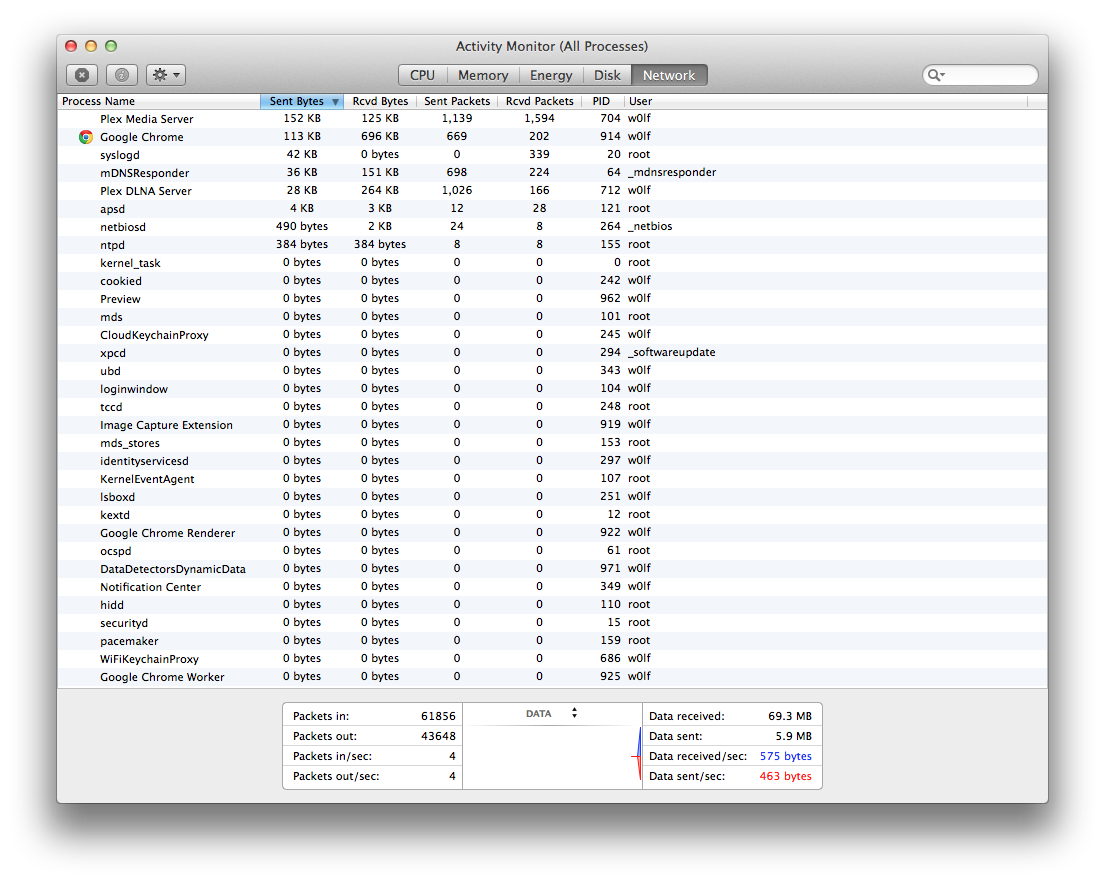Select the Network tab
1105x882 pixels.
[x=669, y=75]
